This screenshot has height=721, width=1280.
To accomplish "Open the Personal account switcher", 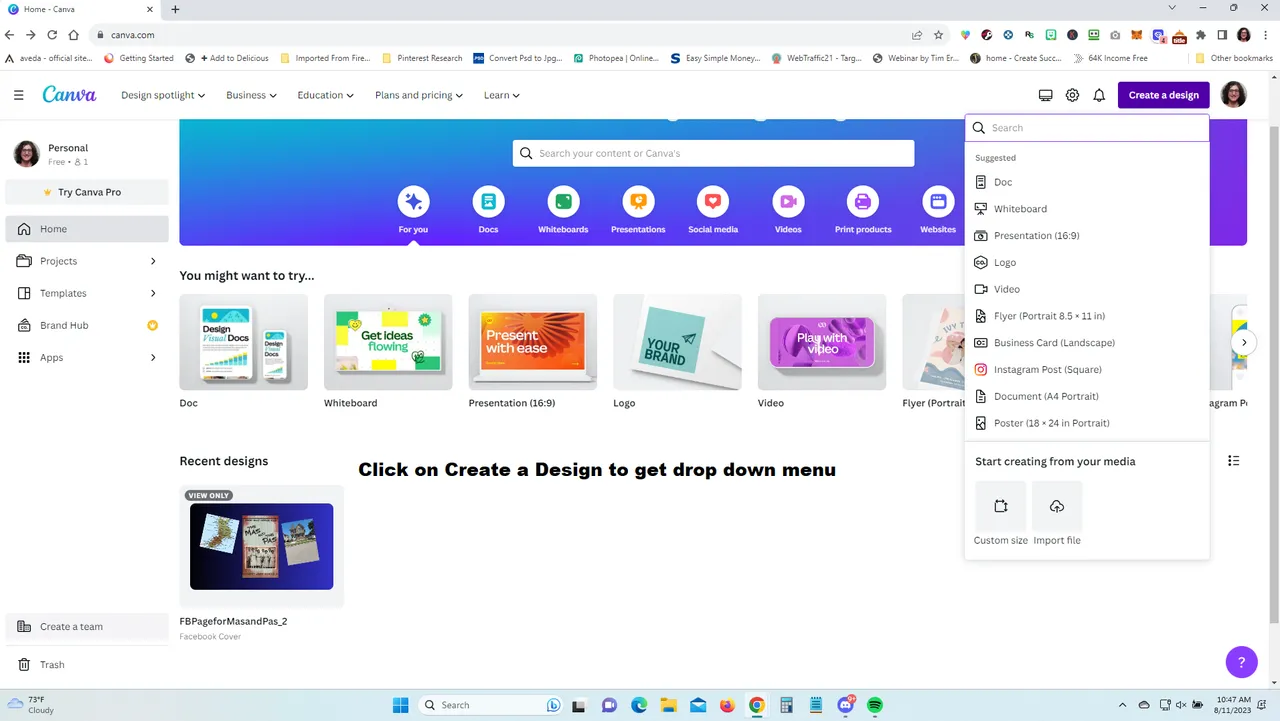I will pos(87,154).
